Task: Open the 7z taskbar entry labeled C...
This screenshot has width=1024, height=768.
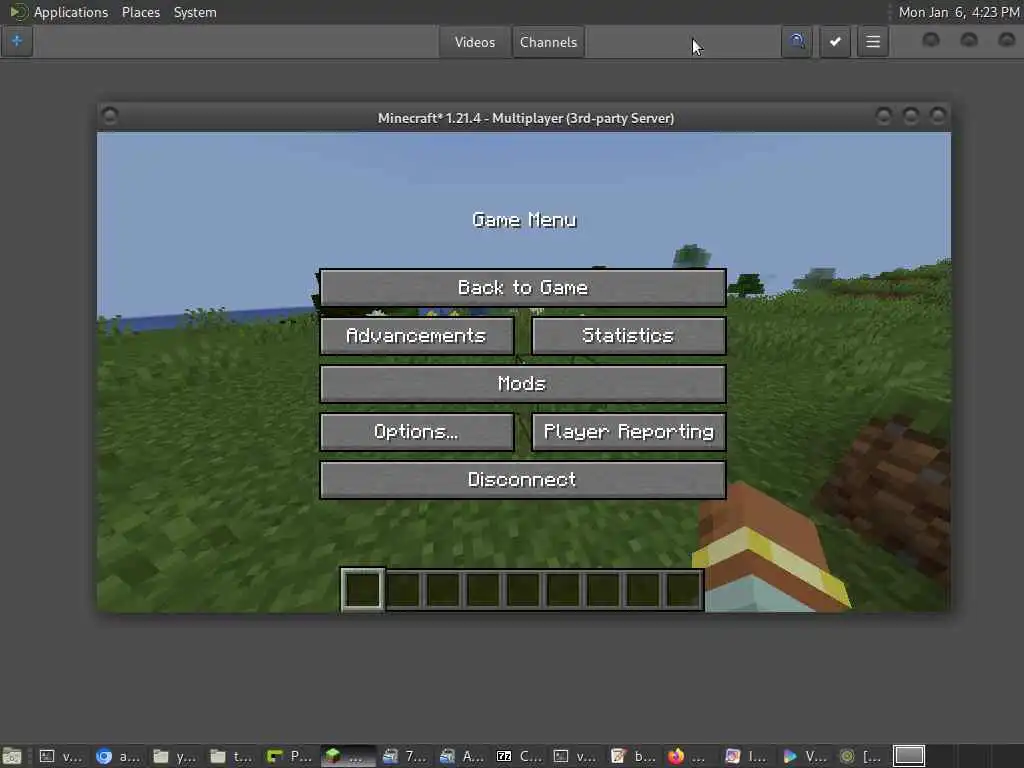Action: click(519, 756)
